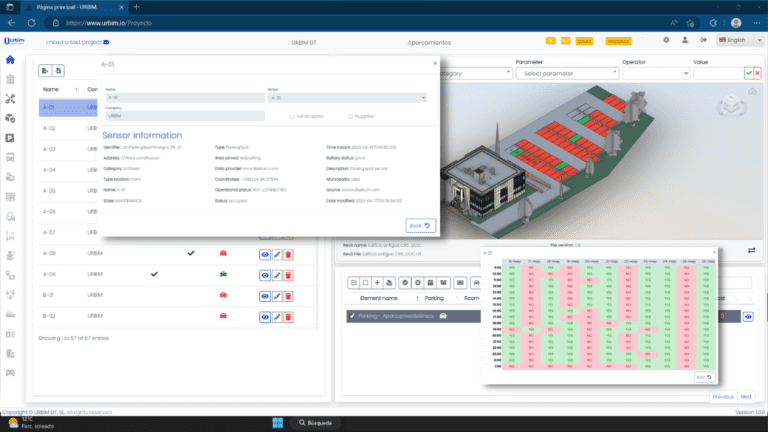Open Windows Start button on taskbar
Screen dimensions: 768x432
(x=278, y=423)
